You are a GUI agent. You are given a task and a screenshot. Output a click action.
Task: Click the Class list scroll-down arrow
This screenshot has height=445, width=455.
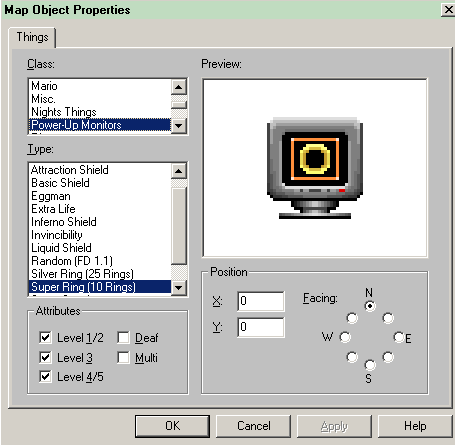179,126
